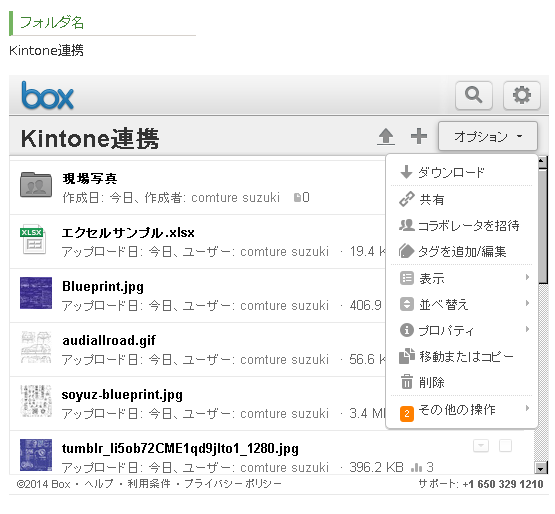555x514 pixels.
Task: Open tumblr file row action dropdown arrow
Action: point(481,445)
